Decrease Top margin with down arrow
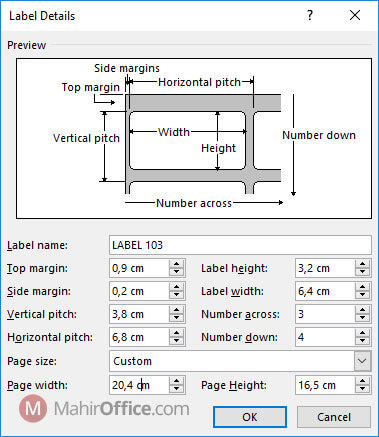This screenshot has height=437, width=379. (176, 272)
